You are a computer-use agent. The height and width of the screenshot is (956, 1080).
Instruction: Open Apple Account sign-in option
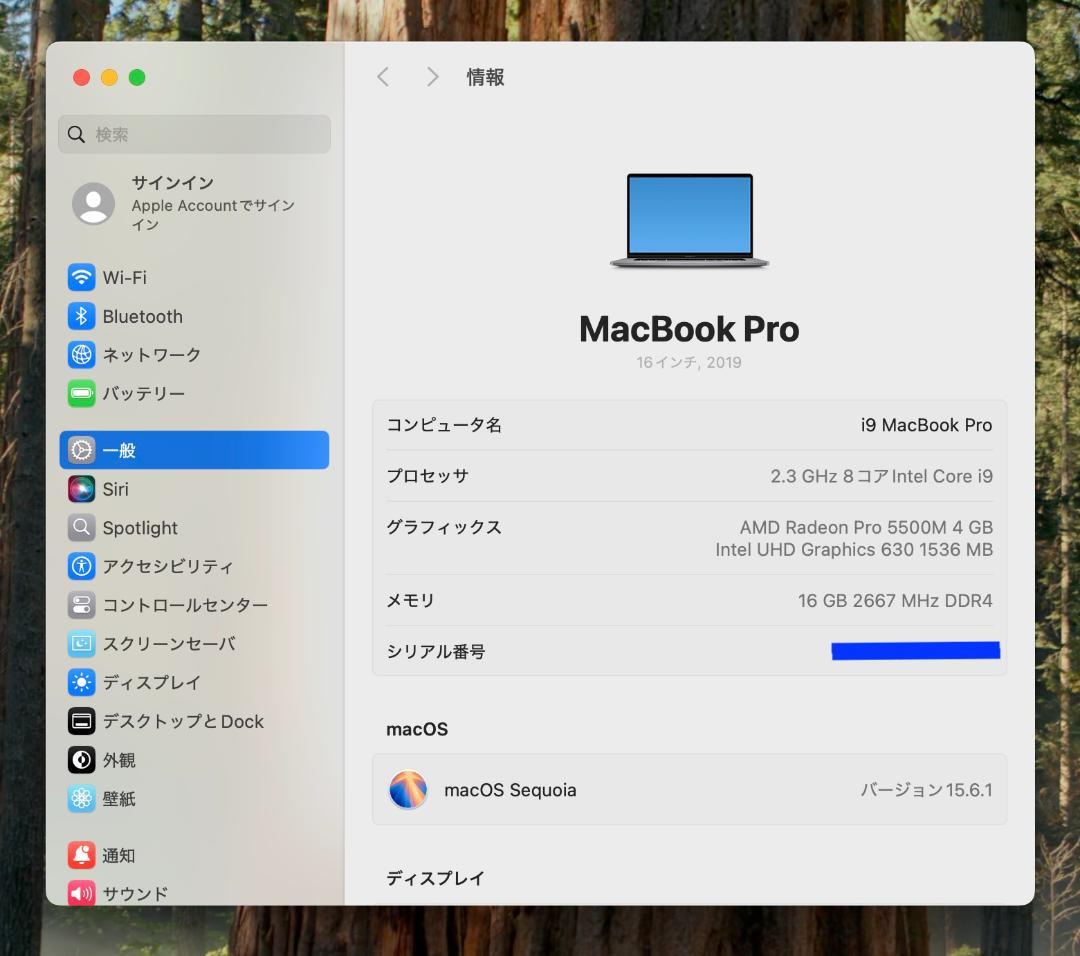click(x=193, y=203)
